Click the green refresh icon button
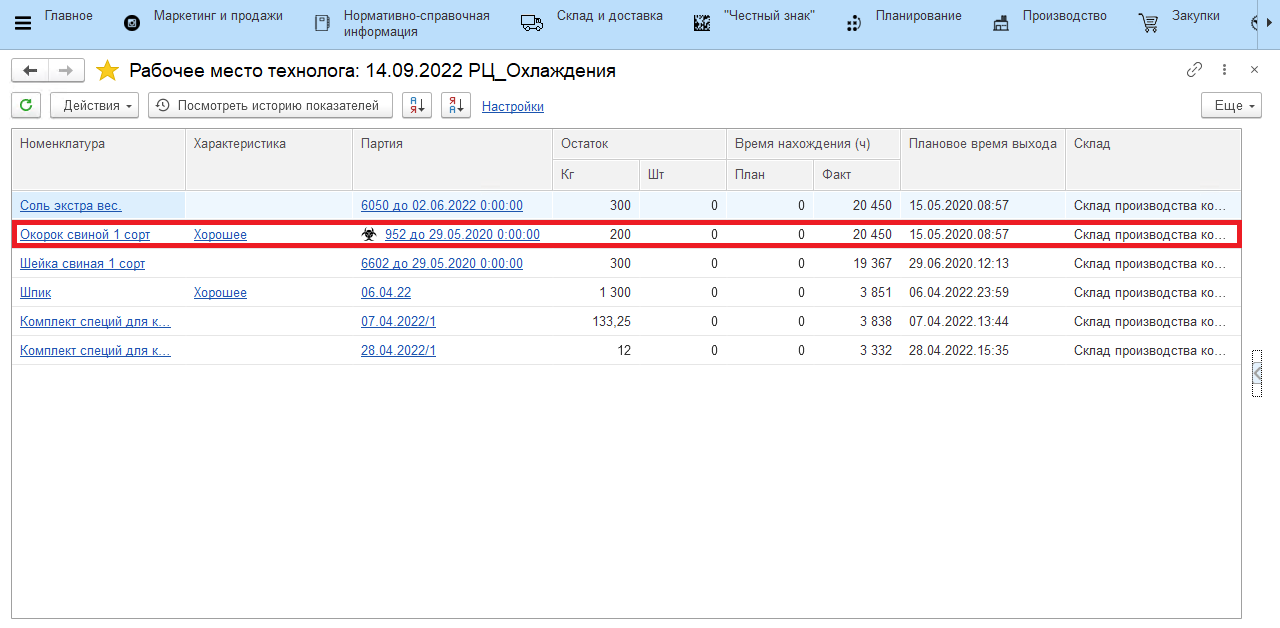This screenshot has height=628, width=1280. [26, 106]
